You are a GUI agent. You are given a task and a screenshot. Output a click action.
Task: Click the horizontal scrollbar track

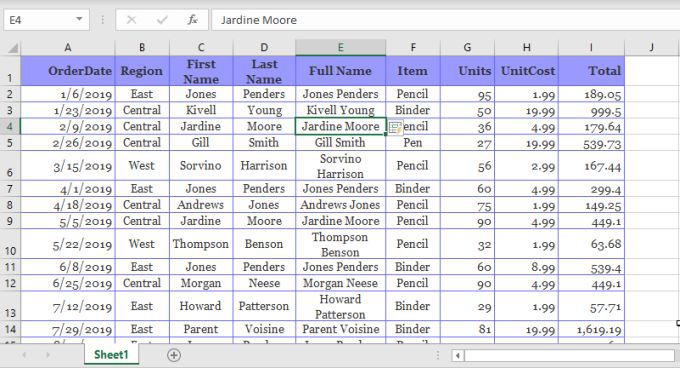[x=569, y=356]
